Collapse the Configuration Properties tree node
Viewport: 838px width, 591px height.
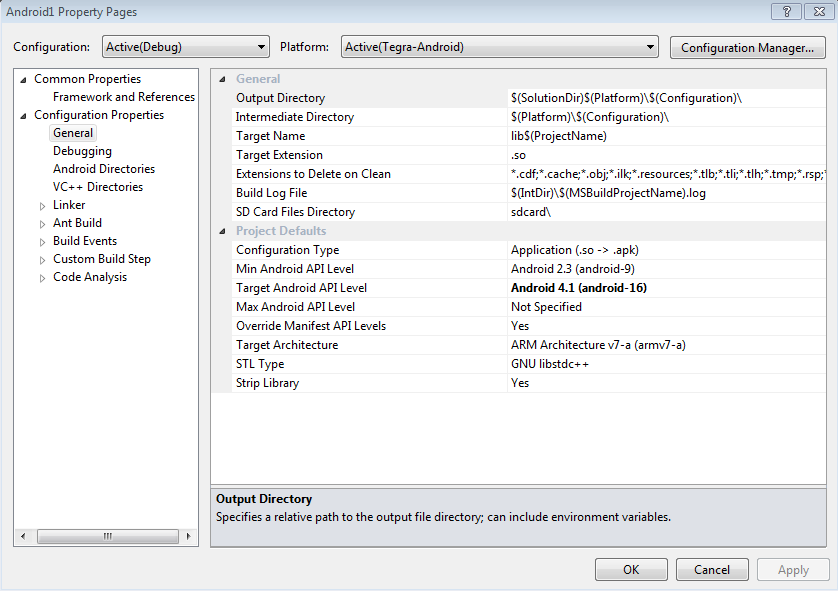click(23, 116)
